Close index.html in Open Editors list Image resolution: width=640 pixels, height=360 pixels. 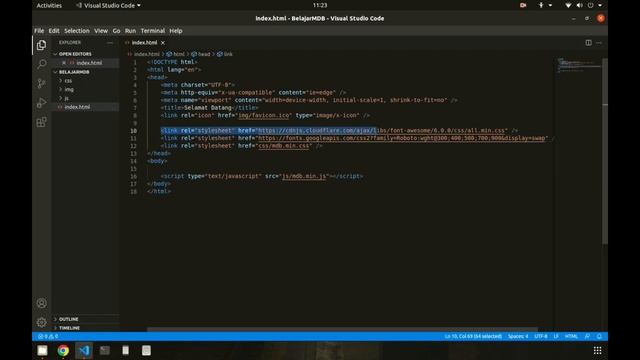click(64, 63)
